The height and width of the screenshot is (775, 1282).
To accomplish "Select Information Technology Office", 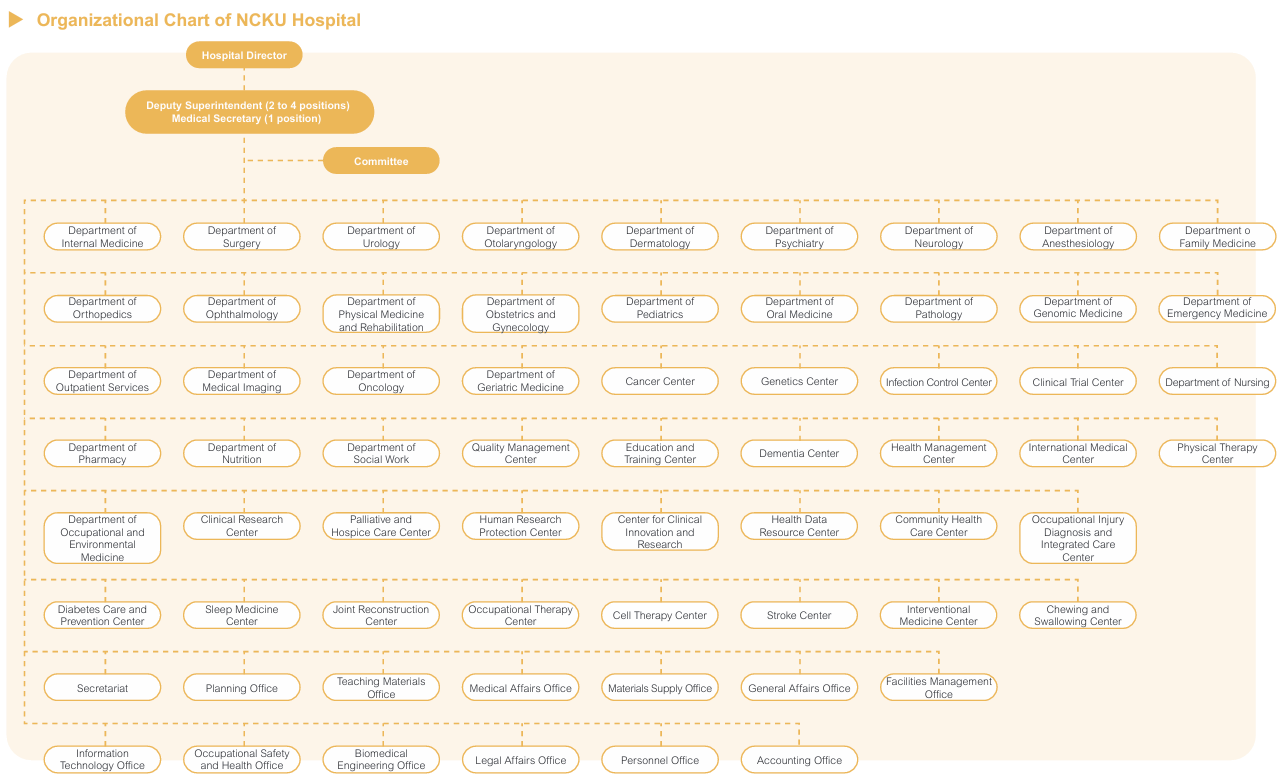I will tap(102, 760).
